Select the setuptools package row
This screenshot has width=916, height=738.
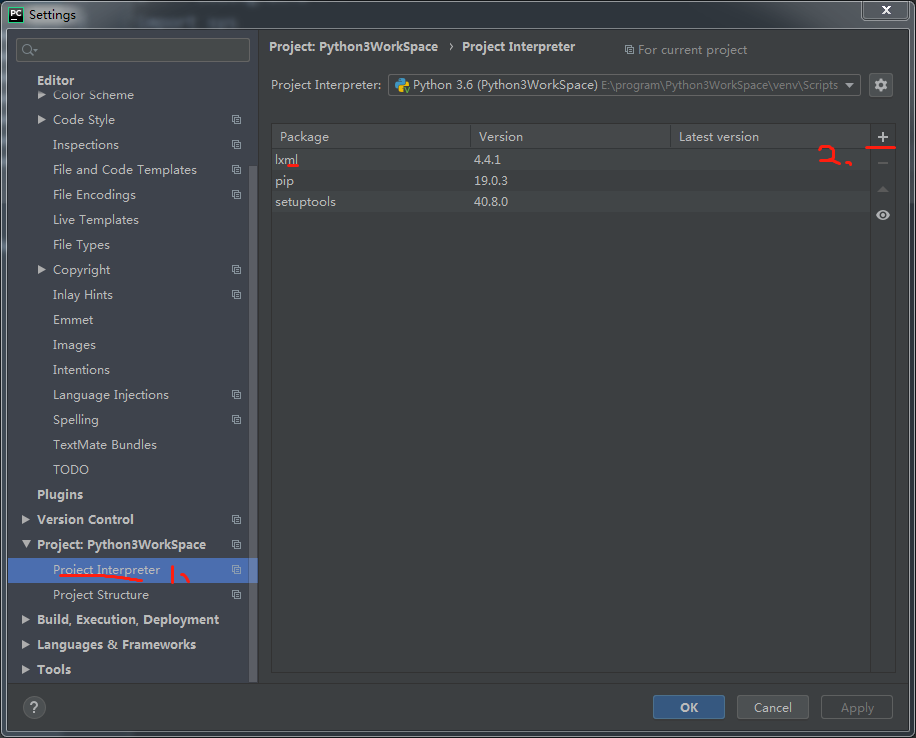click(571, 202)
